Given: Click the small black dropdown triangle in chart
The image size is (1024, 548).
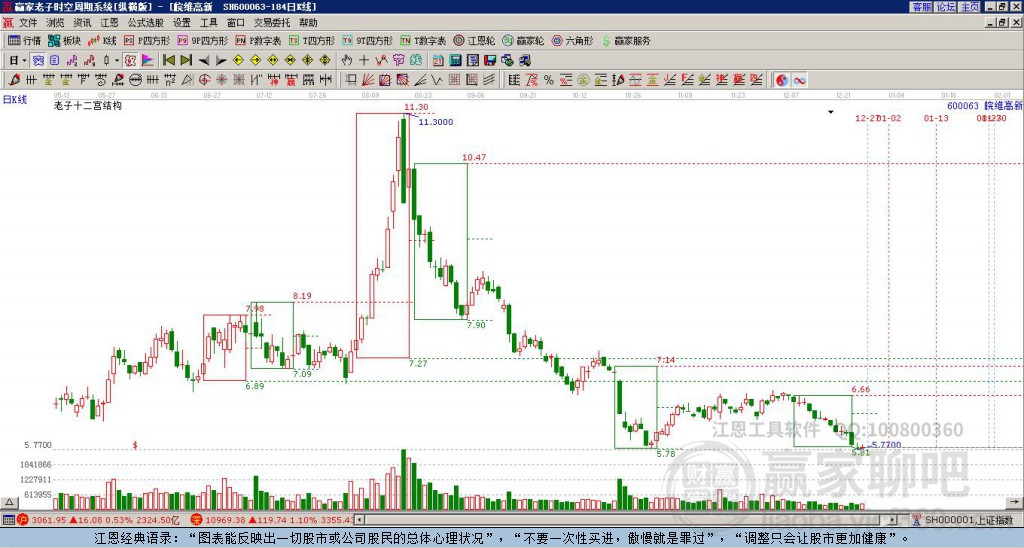Looking at the screenshot, I should (831, 112).
